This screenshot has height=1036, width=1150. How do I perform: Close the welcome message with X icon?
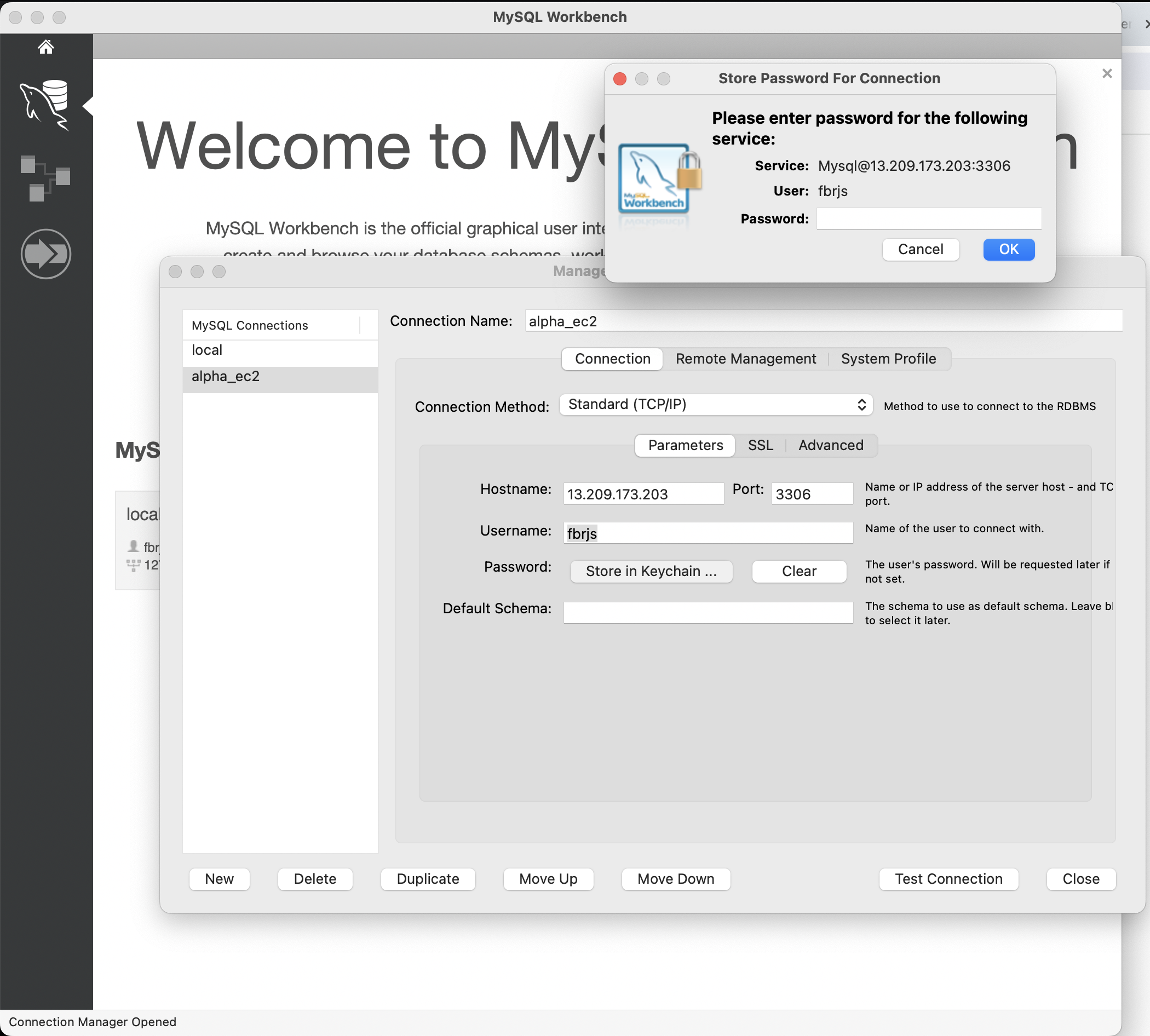(x=1107, y=73)
